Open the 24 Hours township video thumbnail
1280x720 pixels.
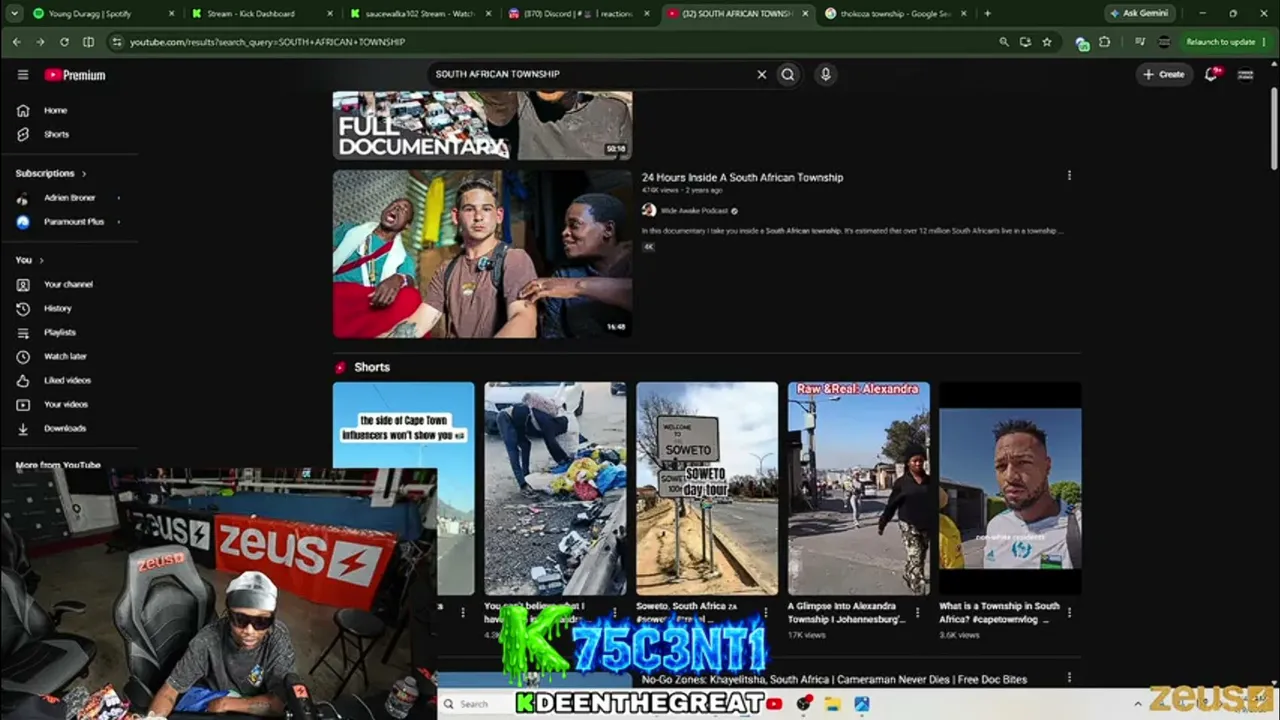[482, 254]
